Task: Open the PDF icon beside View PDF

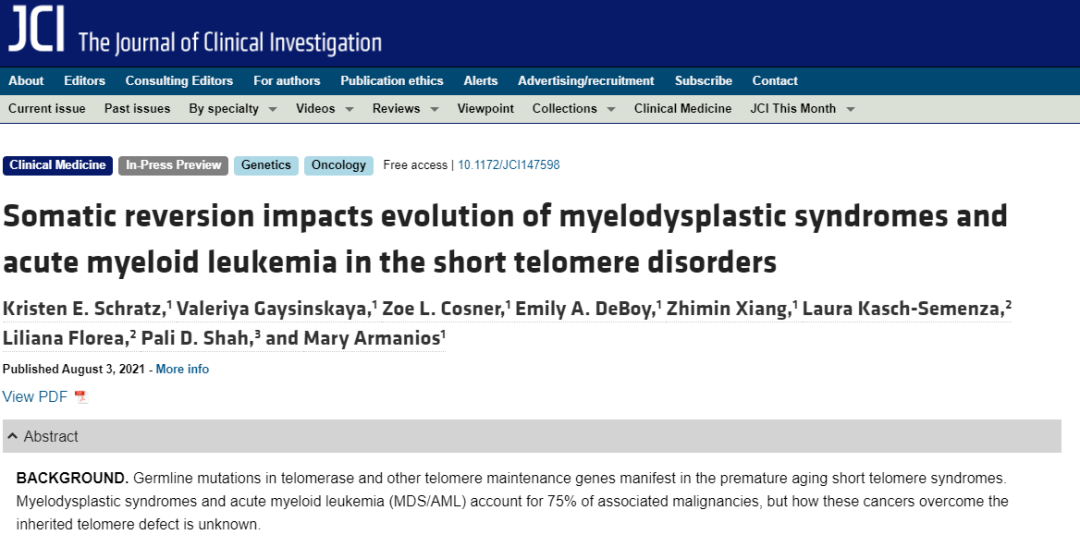Action: click(81, 397)
